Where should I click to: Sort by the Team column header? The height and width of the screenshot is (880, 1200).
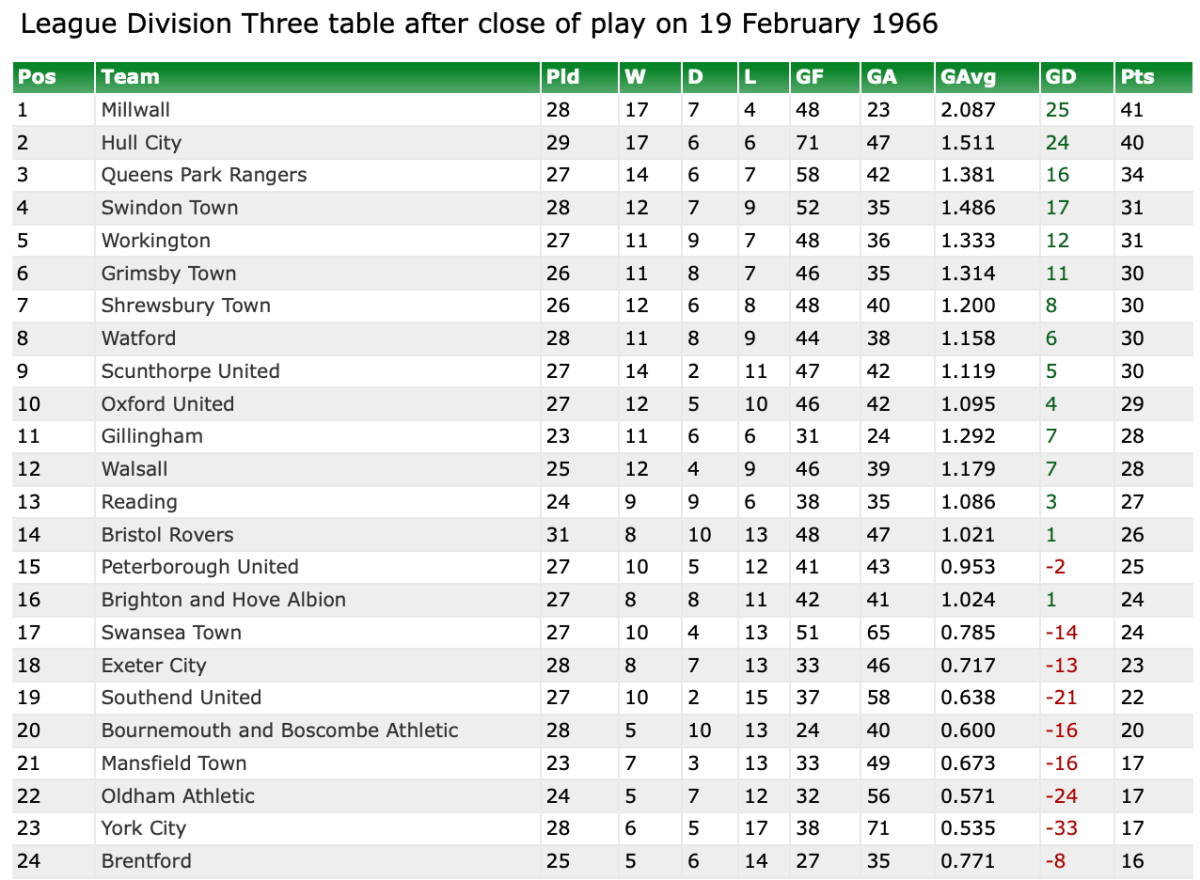130,77
